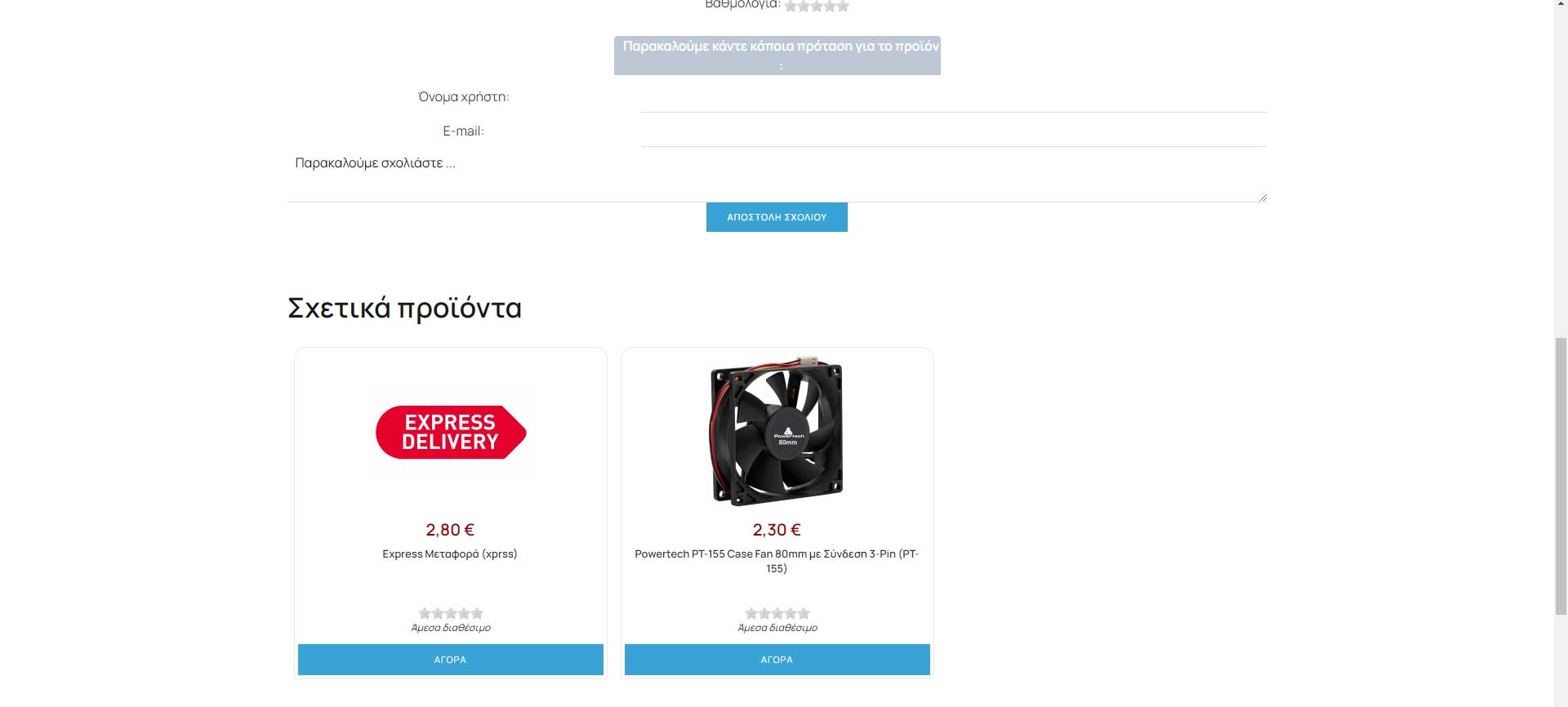Select first star in the Βαθμολογία rating
Viewport: 1568px width, 707px height.
point(791,6)
